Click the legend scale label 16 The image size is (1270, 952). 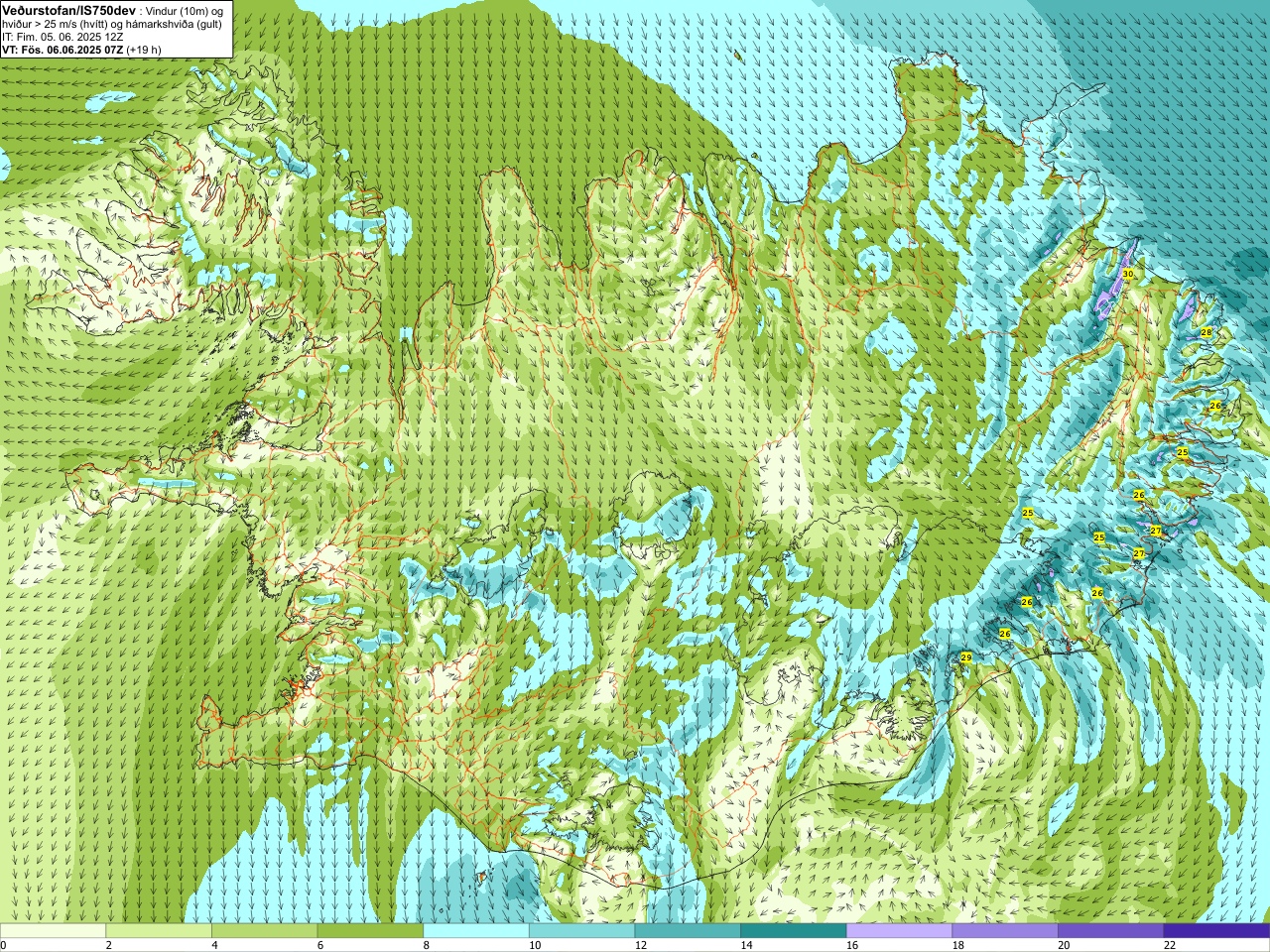[x=852, y=945]
